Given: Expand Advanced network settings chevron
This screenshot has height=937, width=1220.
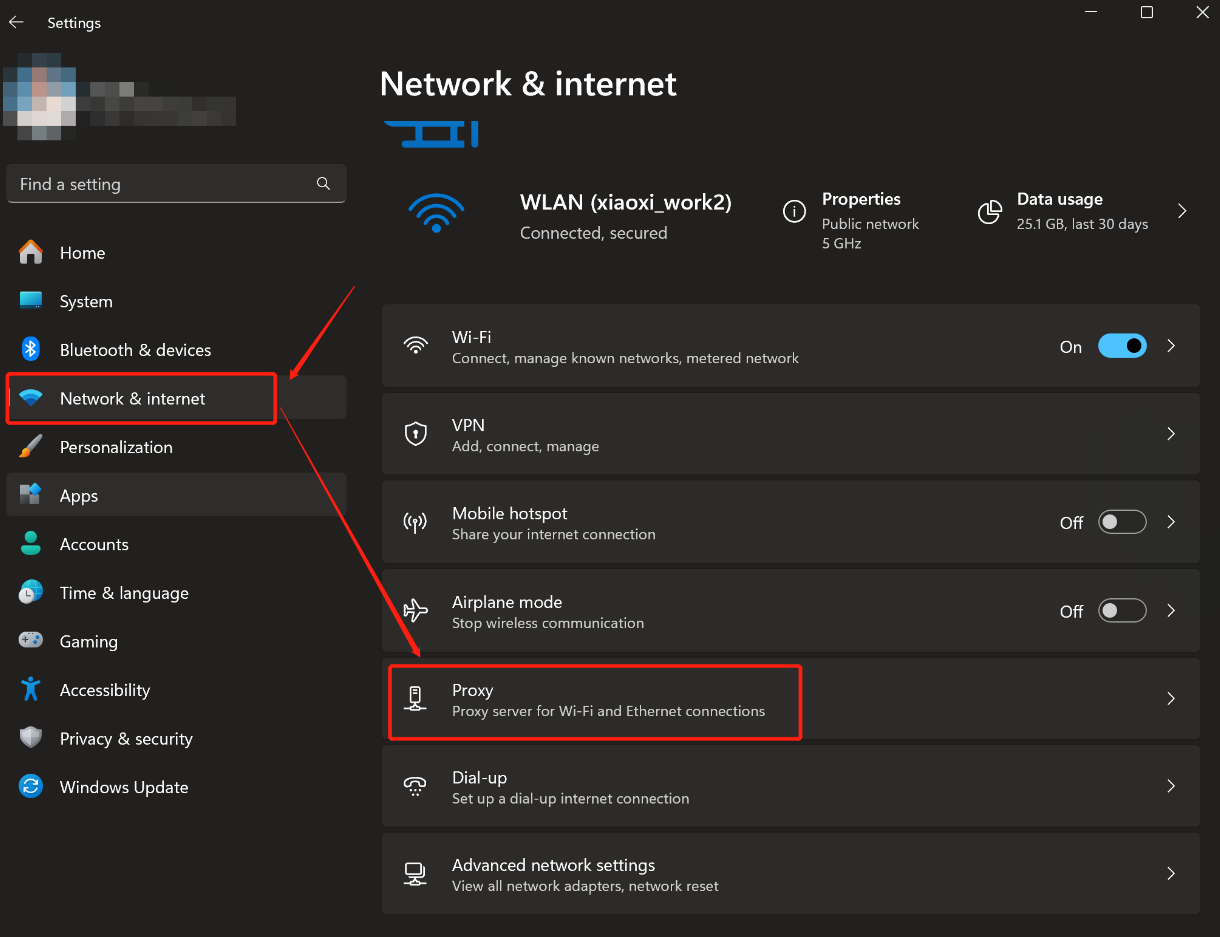Looking at the screenshot, I should (1171, 873).
